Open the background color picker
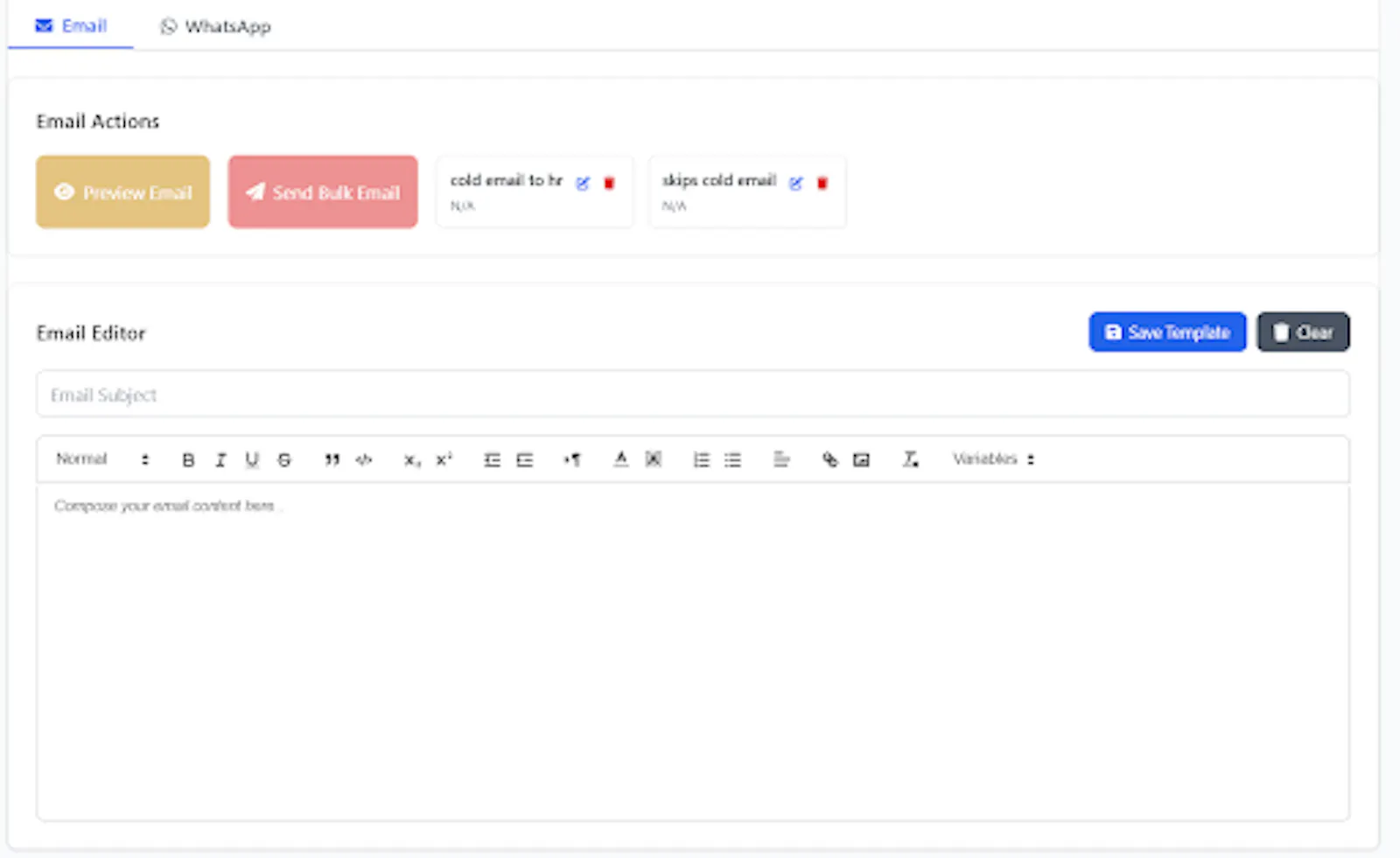 pyautogui.click(x=654, y=459)
